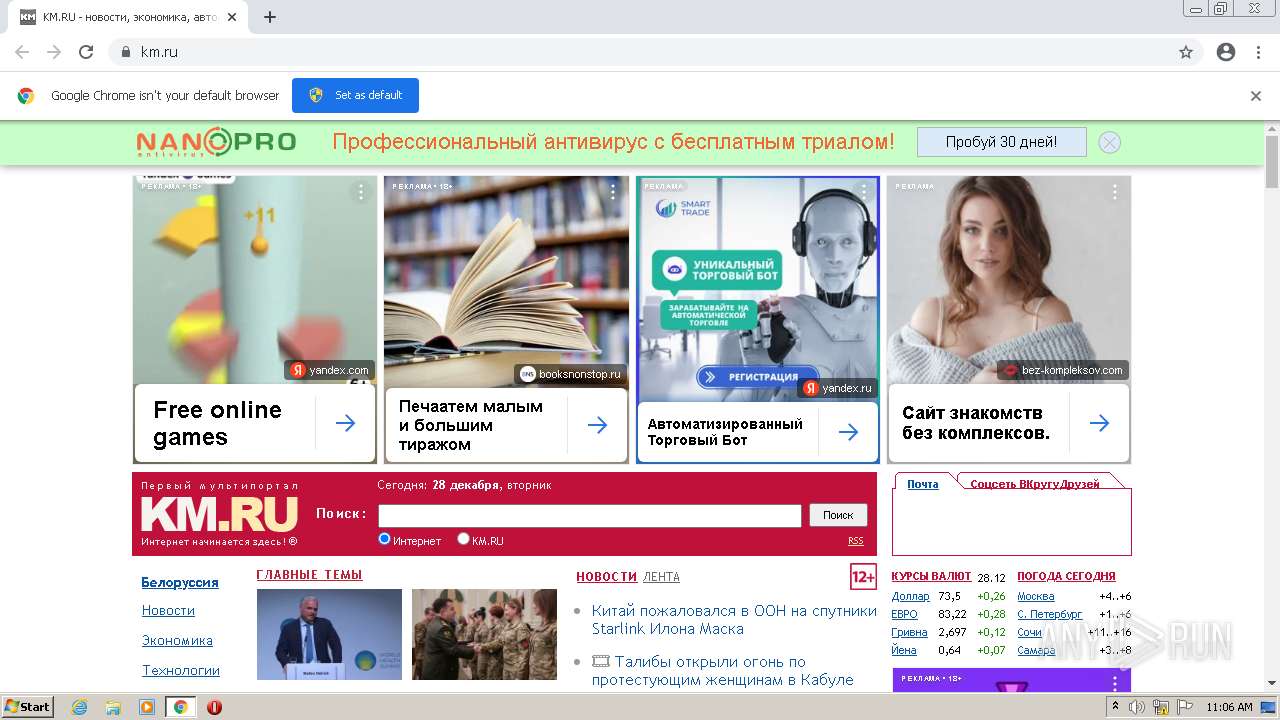Click the page vertical scrollbar
The width and height of the screenshot is (1280, 720).
(1272, 160)
